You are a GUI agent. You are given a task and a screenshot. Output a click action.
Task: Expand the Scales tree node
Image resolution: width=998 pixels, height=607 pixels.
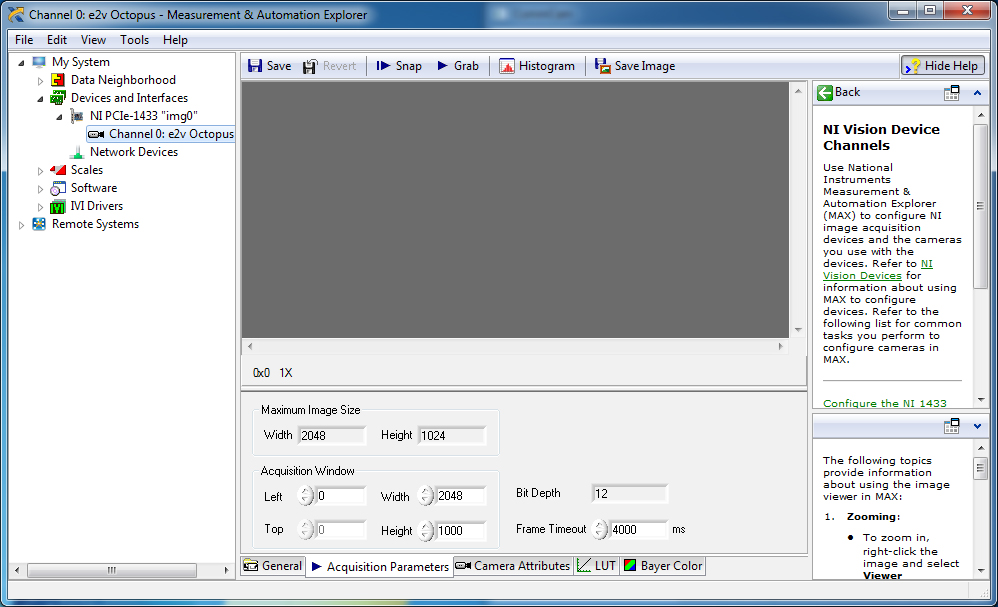pyautogui.click(x=41, y=171)
